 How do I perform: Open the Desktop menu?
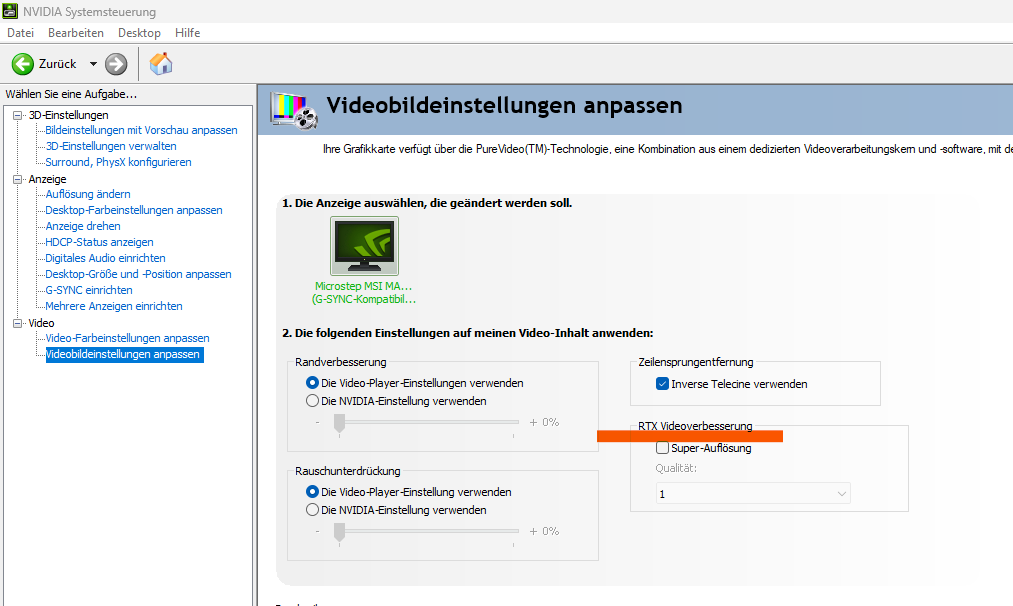[x=139, y=33]
